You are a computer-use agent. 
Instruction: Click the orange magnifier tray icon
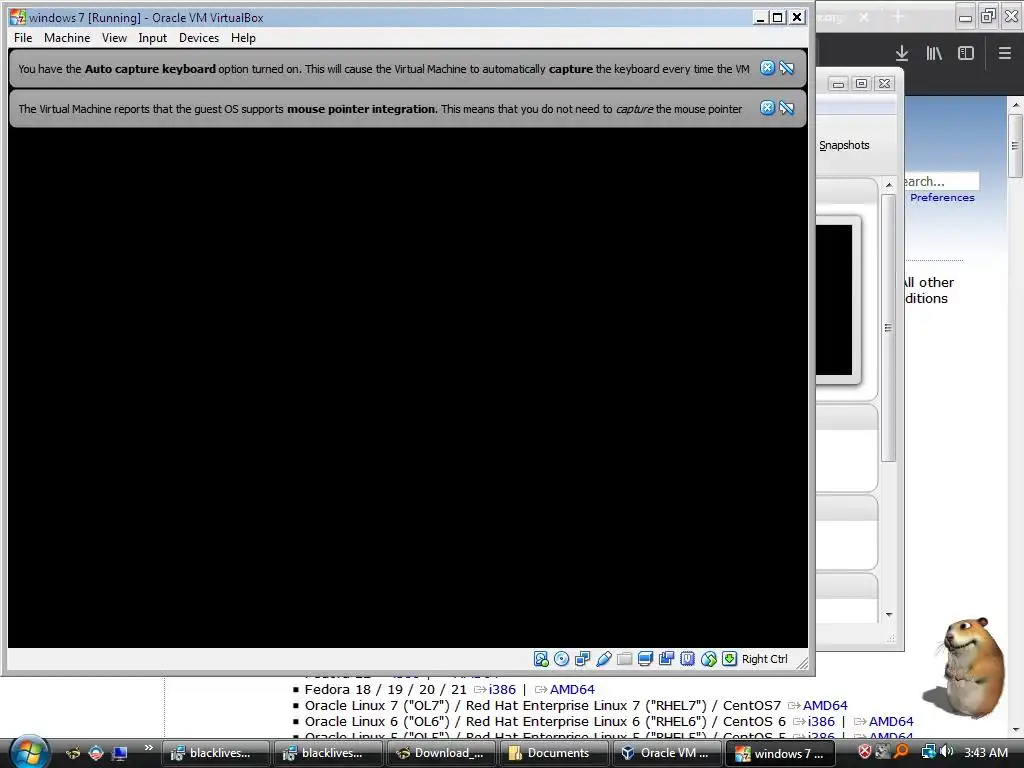pyautogui.click(x=902, y=752)
